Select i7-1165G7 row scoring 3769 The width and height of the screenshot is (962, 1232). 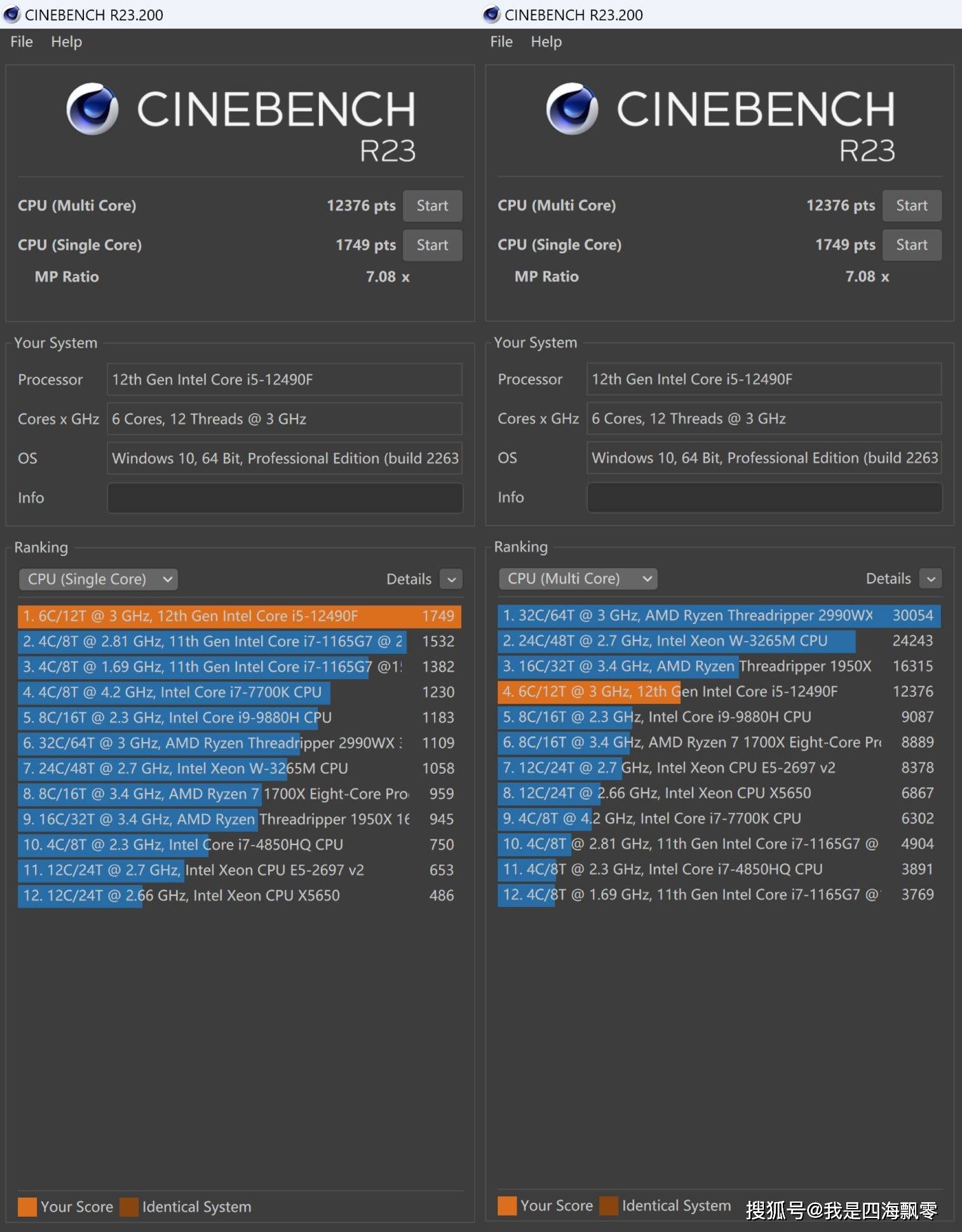click(x=719, y=895)
